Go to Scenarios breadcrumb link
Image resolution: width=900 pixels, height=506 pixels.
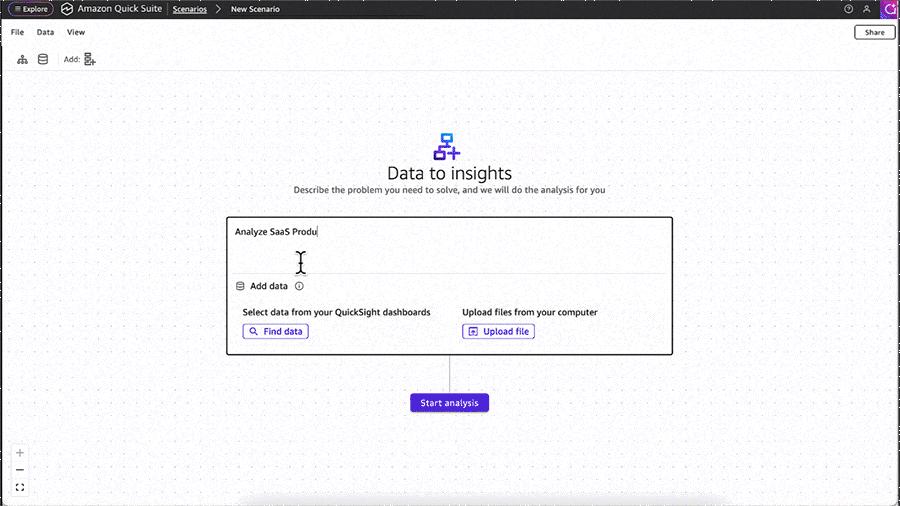(x=189, y=9)
